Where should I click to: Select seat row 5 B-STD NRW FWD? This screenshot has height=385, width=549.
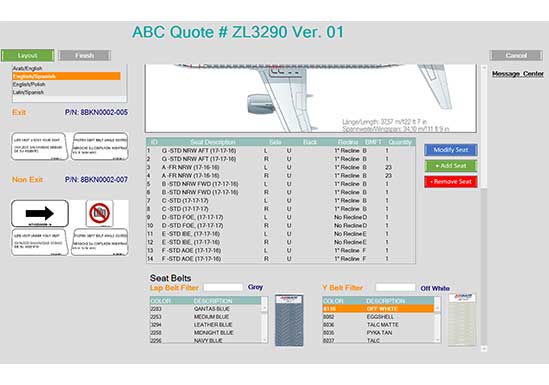(280, 184)
